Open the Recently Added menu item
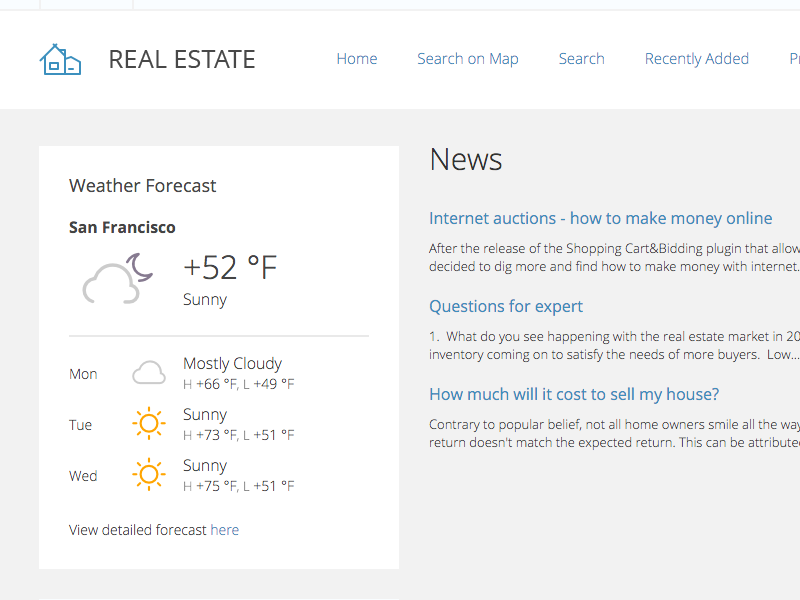The width and height of the screenshot is (800, 600). click(697, 59)
